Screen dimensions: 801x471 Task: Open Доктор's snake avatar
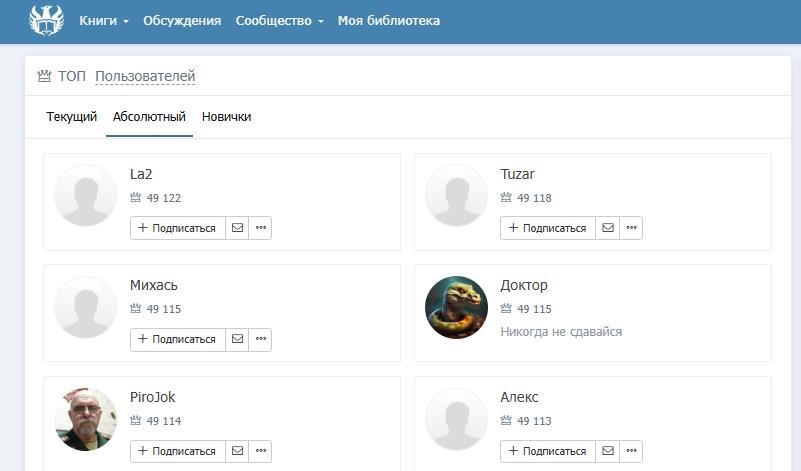click(x=456, y=308)
